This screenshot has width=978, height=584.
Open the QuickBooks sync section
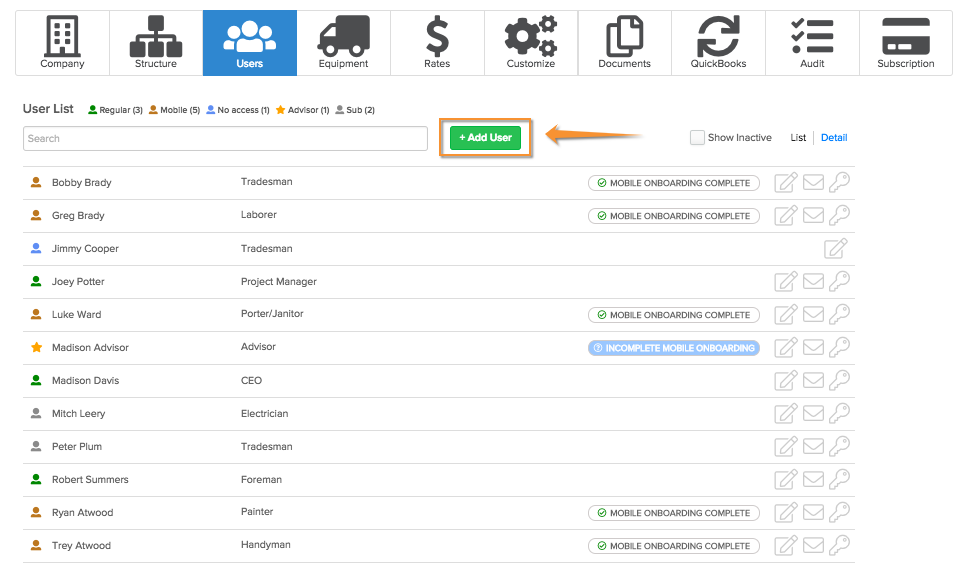(x=719, y=43)
